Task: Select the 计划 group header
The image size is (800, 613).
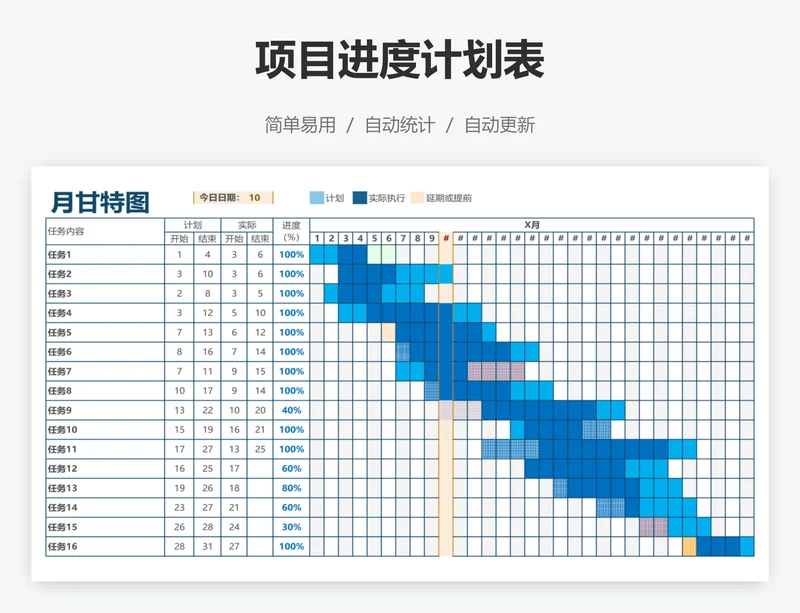Action: (x=193, y=225)
